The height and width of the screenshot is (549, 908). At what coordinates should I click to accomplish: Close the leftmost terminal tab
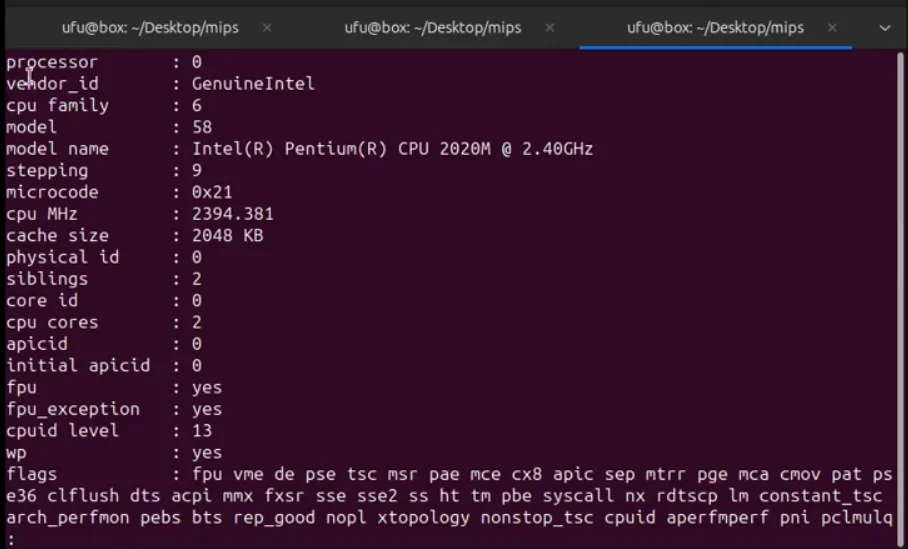(267, 28)
